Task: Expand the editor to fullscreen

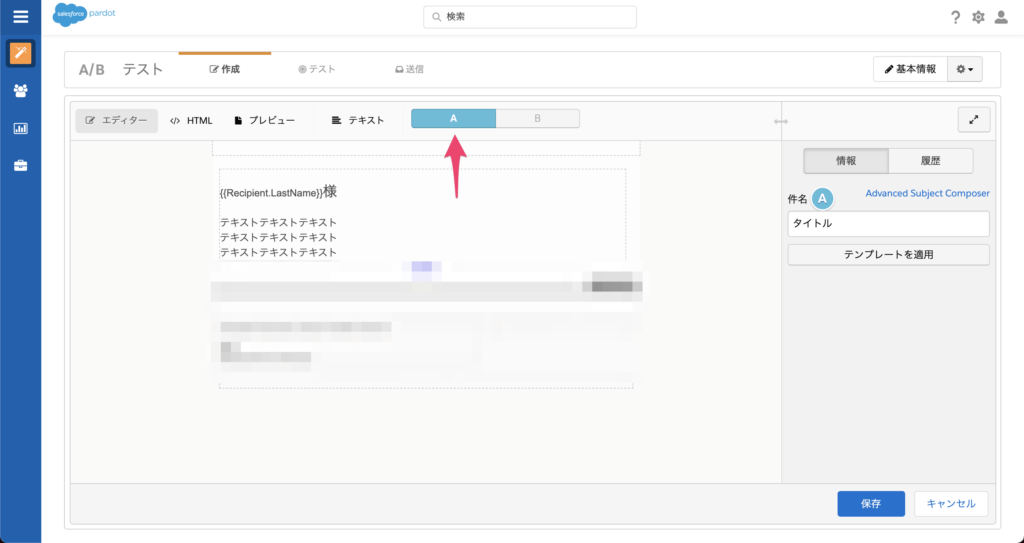Action: pyautogui.click(x=973, y=119)
